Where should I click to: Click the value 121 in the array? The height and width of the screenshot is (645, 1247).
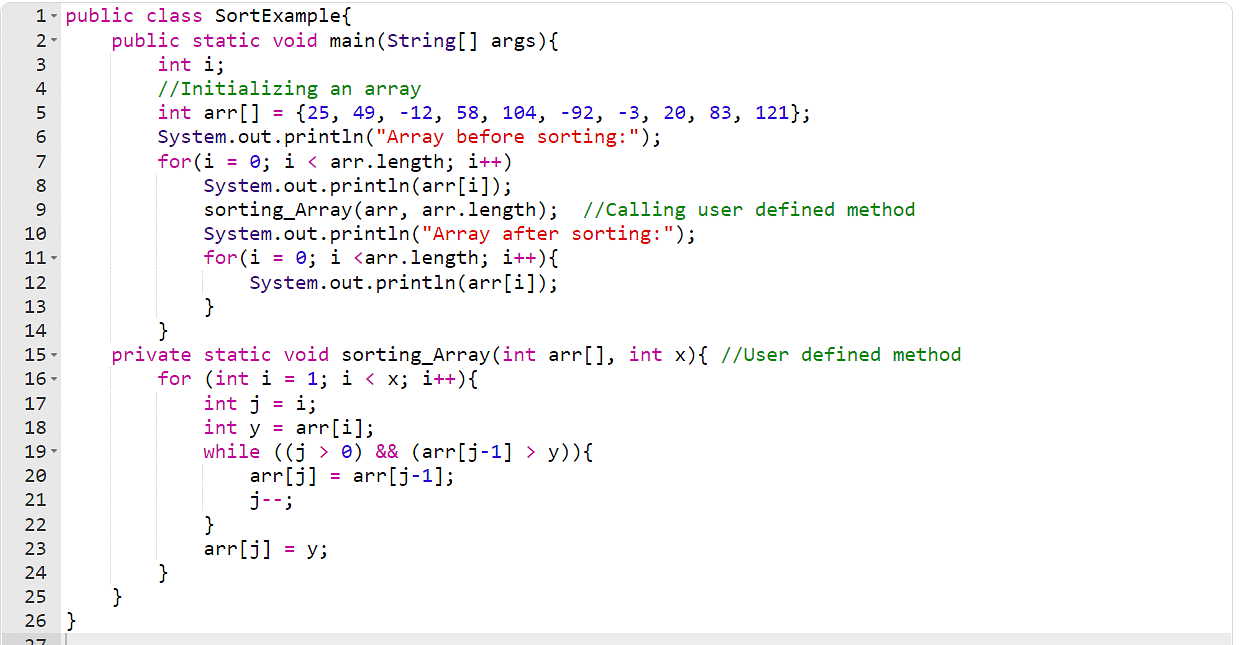(772, 113)
